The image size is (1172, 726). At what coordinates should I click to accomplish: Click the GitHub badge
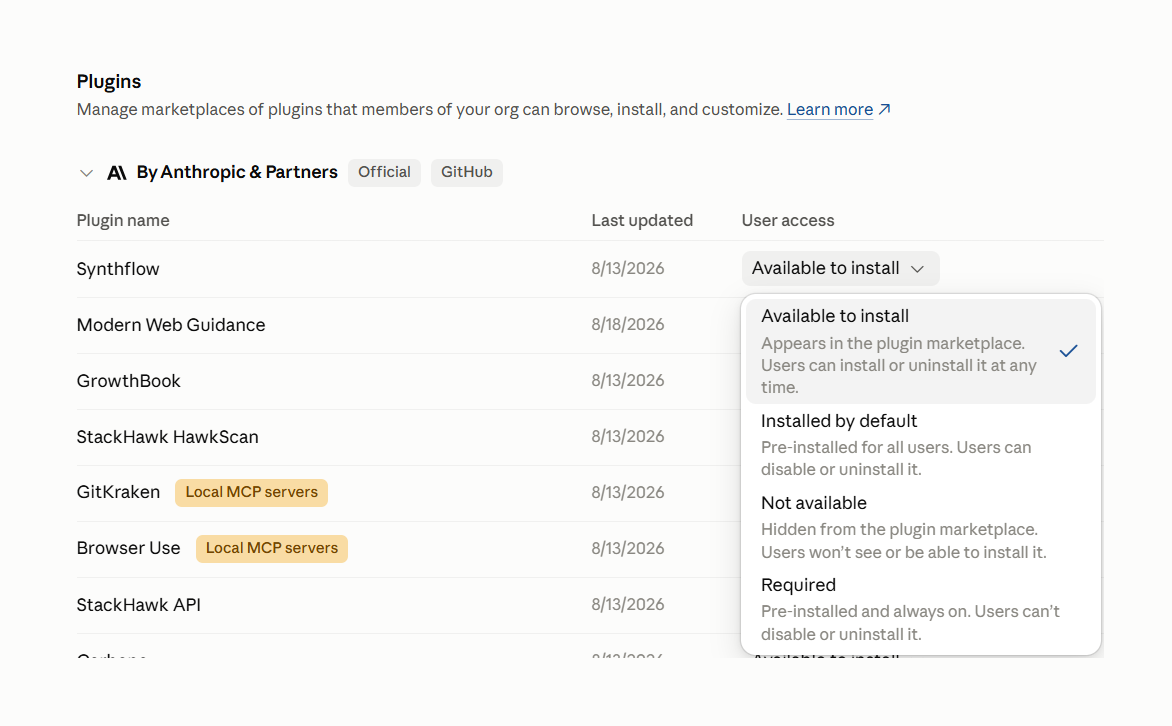(466, 172)
